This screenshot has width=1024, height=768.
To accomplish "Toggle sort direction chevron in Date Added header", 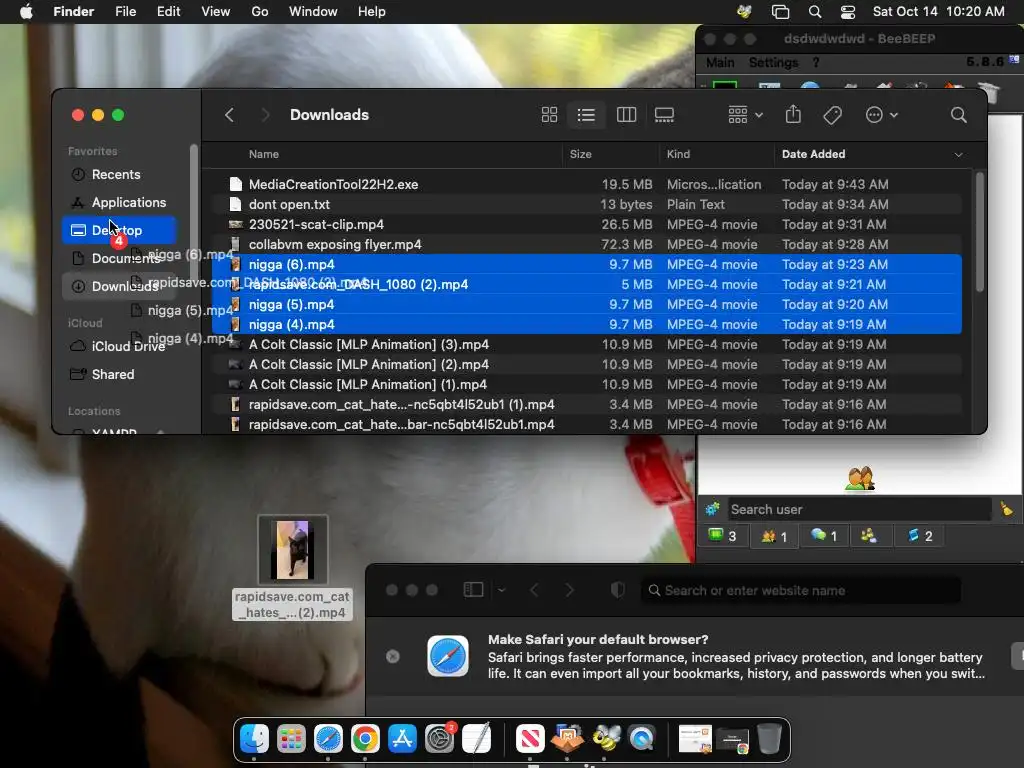I will click(958, 155).
